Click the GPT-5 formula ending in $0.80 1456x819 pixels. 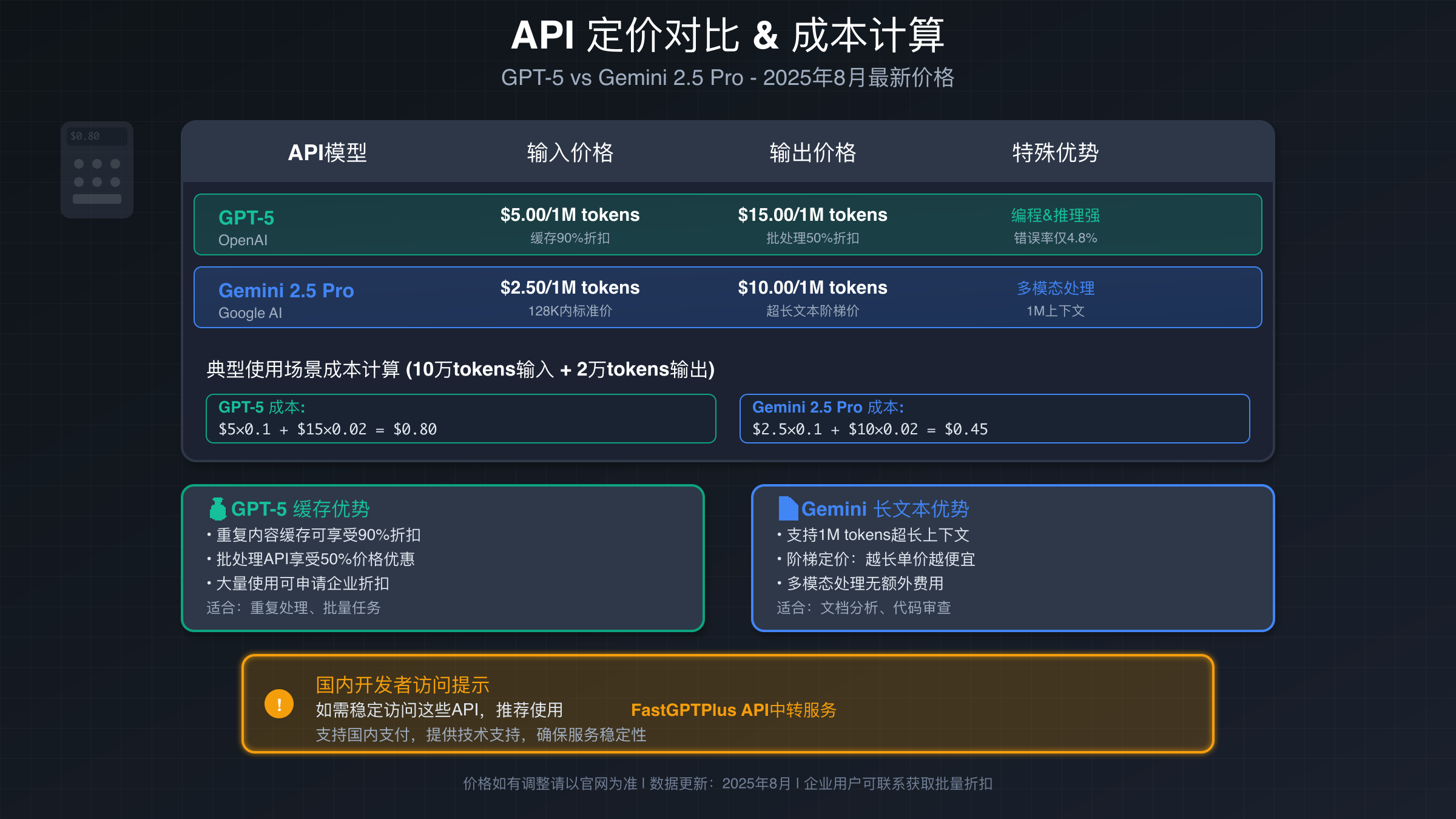pos(328,430)
